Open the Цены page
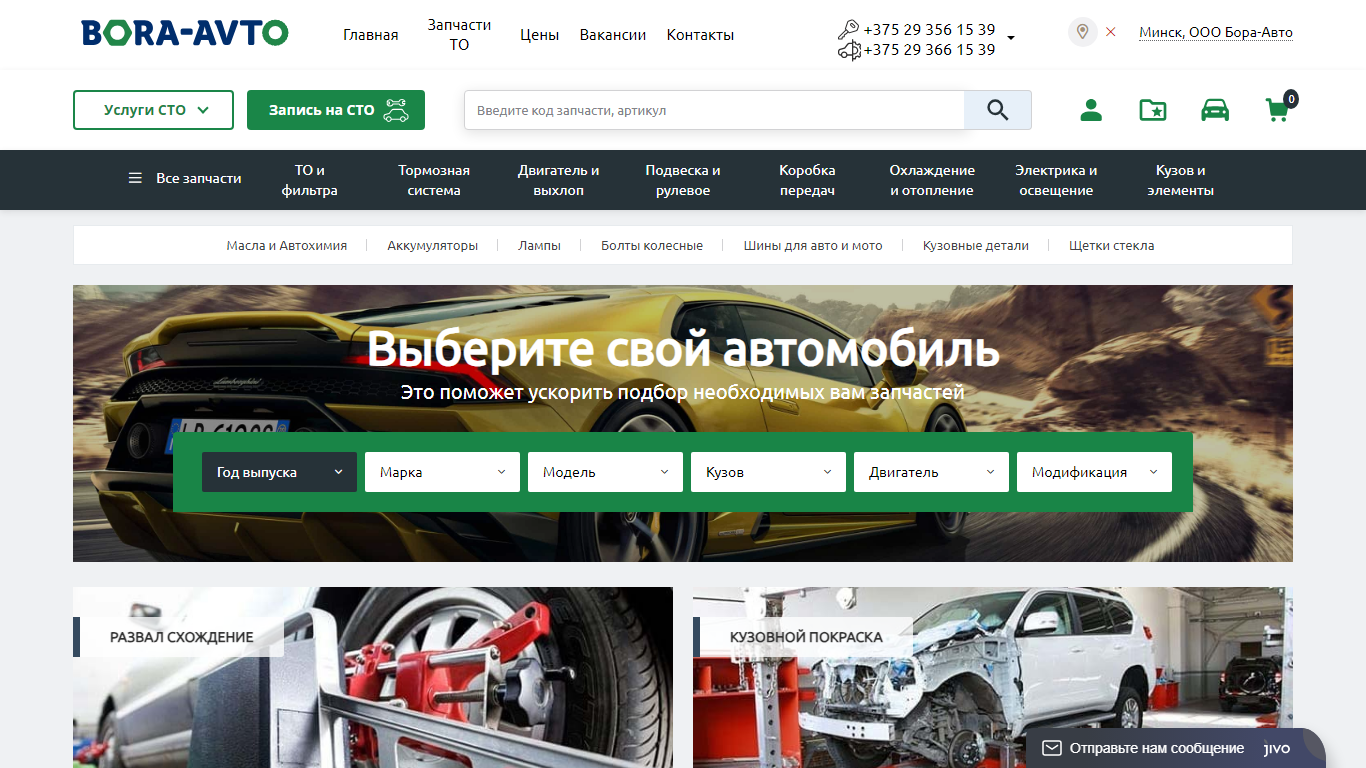1366x768 pixels. click(x=539, y=35)
